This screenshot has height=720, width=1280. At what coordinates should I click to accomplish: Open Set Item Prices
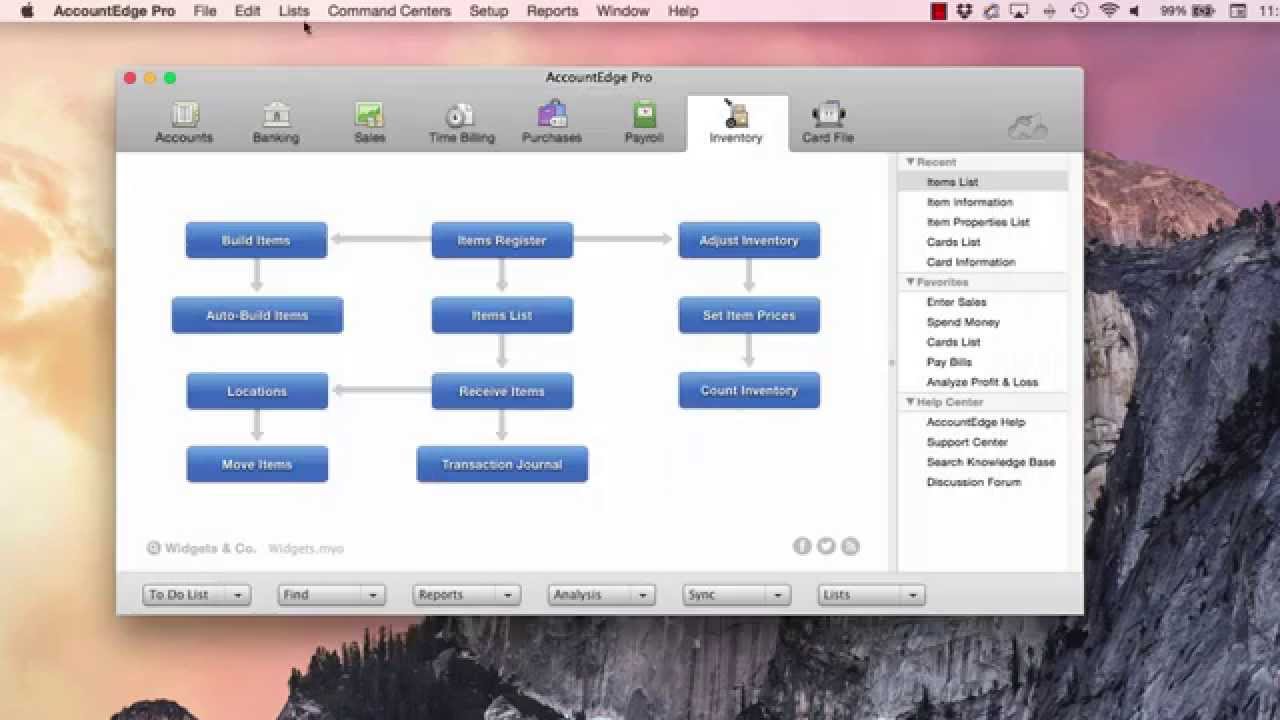point(749,315)
